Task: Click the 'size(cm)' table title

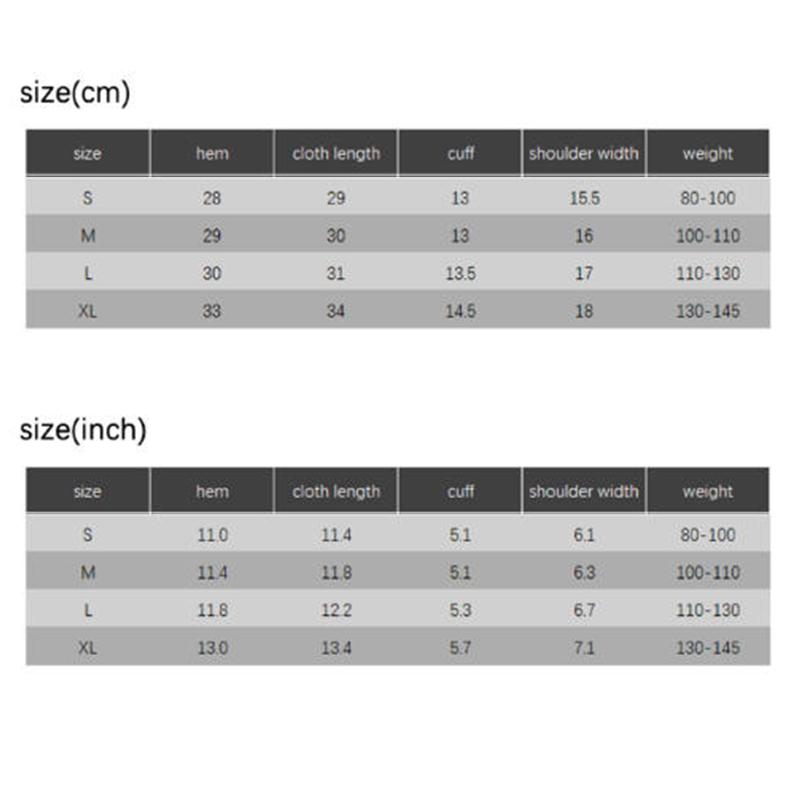Action: [x=76, y=93]
